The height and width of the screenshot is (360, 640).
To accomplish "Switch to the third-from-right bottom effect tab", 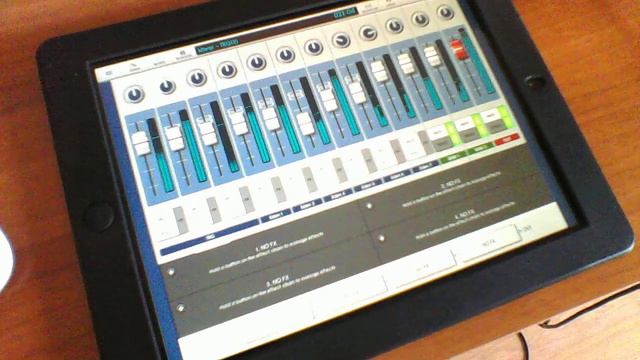I will 350,294.
